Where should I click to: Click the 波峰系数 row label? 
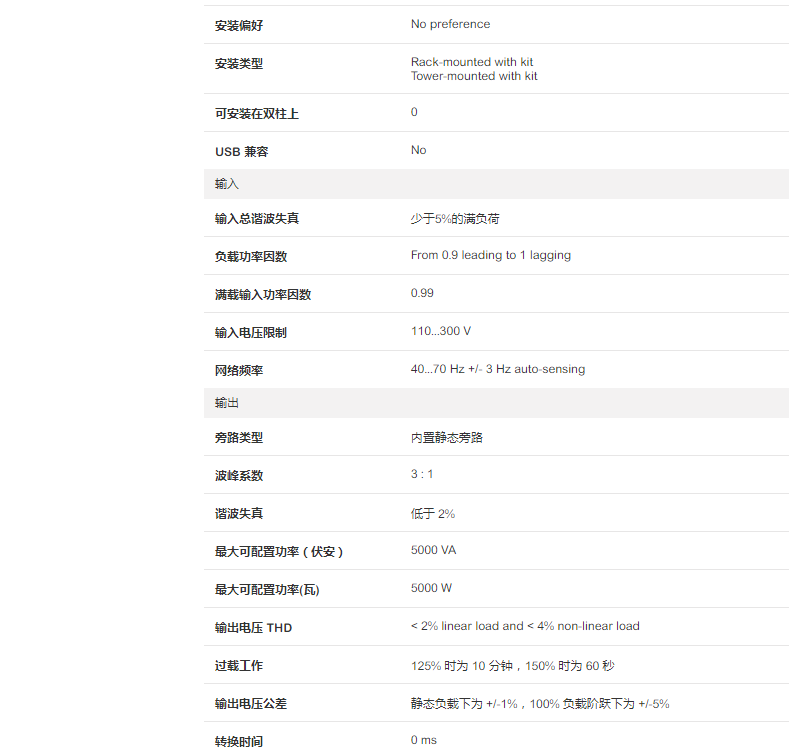coord(239,476)
